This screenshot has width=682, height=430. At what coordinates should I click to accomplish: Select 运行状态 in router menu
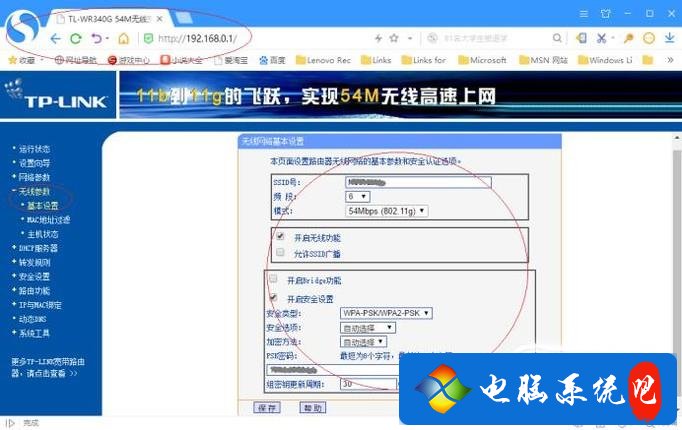point(34,149)
